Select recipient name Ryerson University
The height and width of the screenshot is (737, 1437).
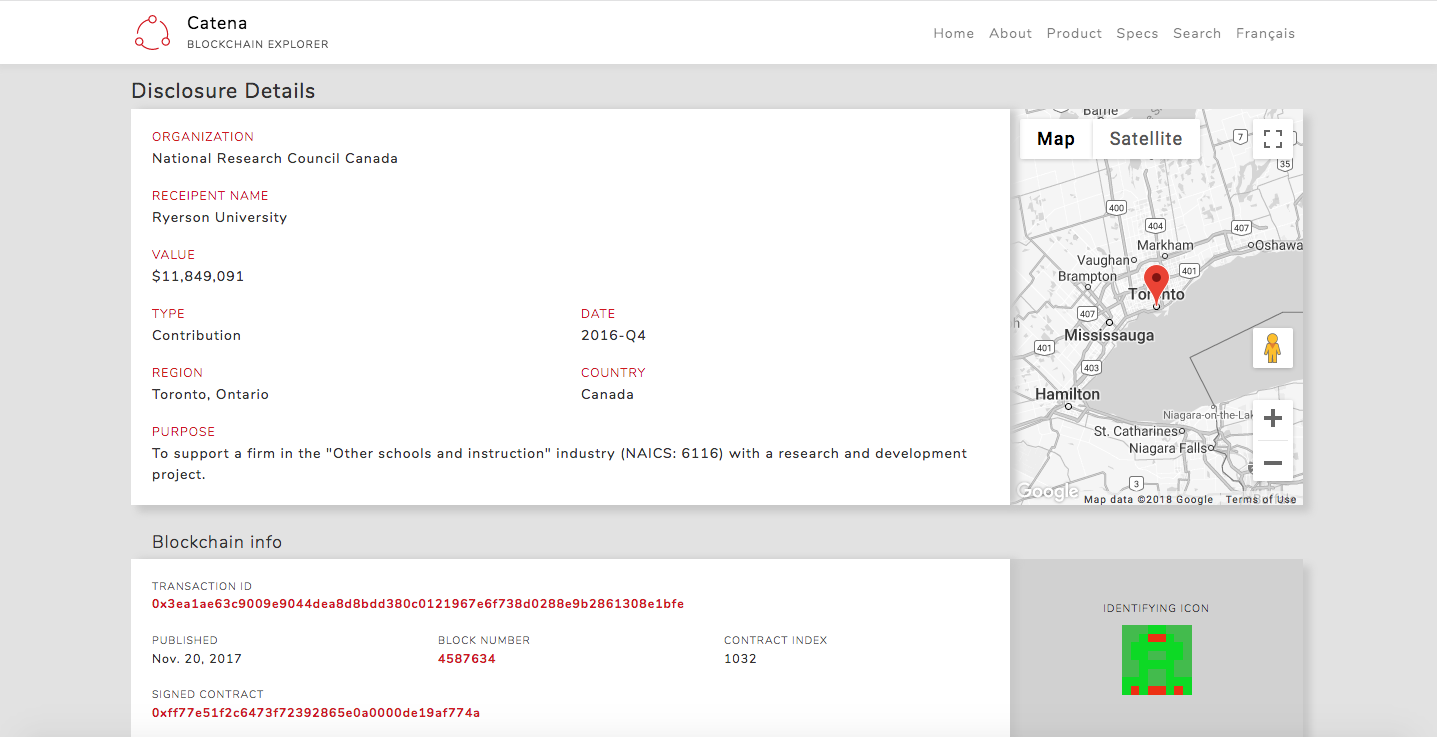point(220,217)
